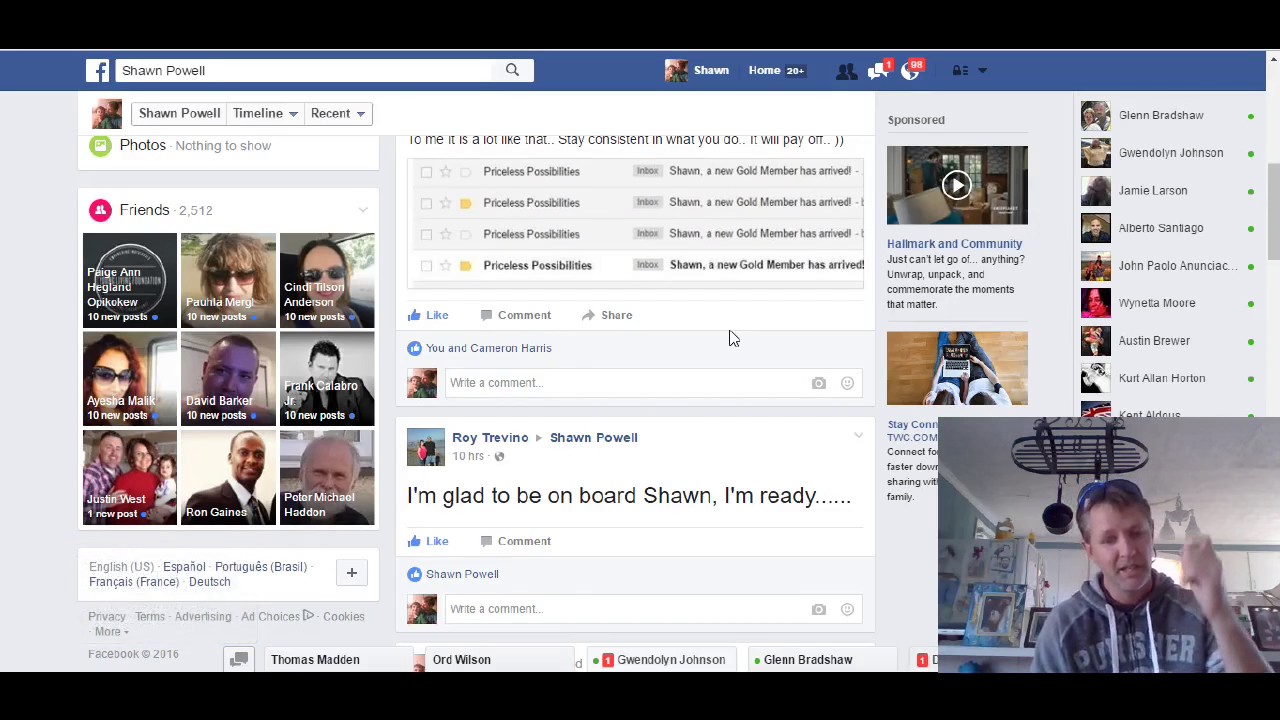
Task: Open Roy Trevino's profile link
Action: pos(490,437)
